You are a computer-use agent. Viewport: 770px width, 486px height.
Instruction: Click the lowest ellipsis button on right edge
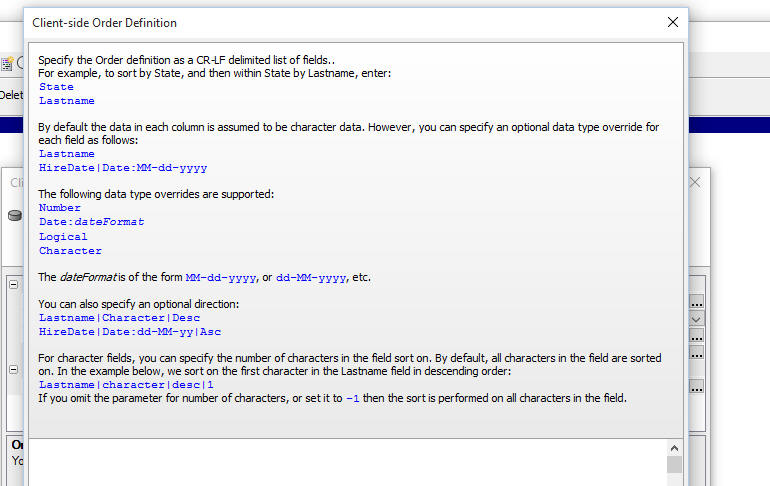coord(696,387)
